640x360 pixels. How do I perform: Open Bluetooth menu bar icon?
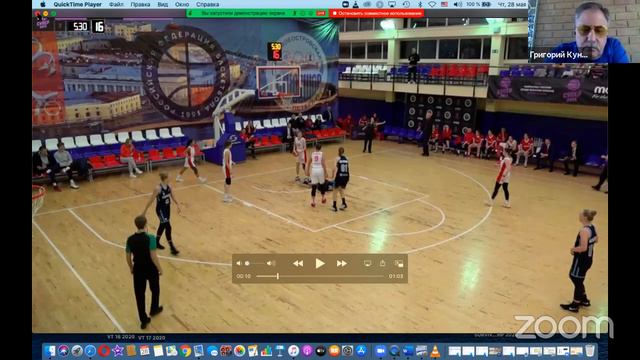point(420,4)
